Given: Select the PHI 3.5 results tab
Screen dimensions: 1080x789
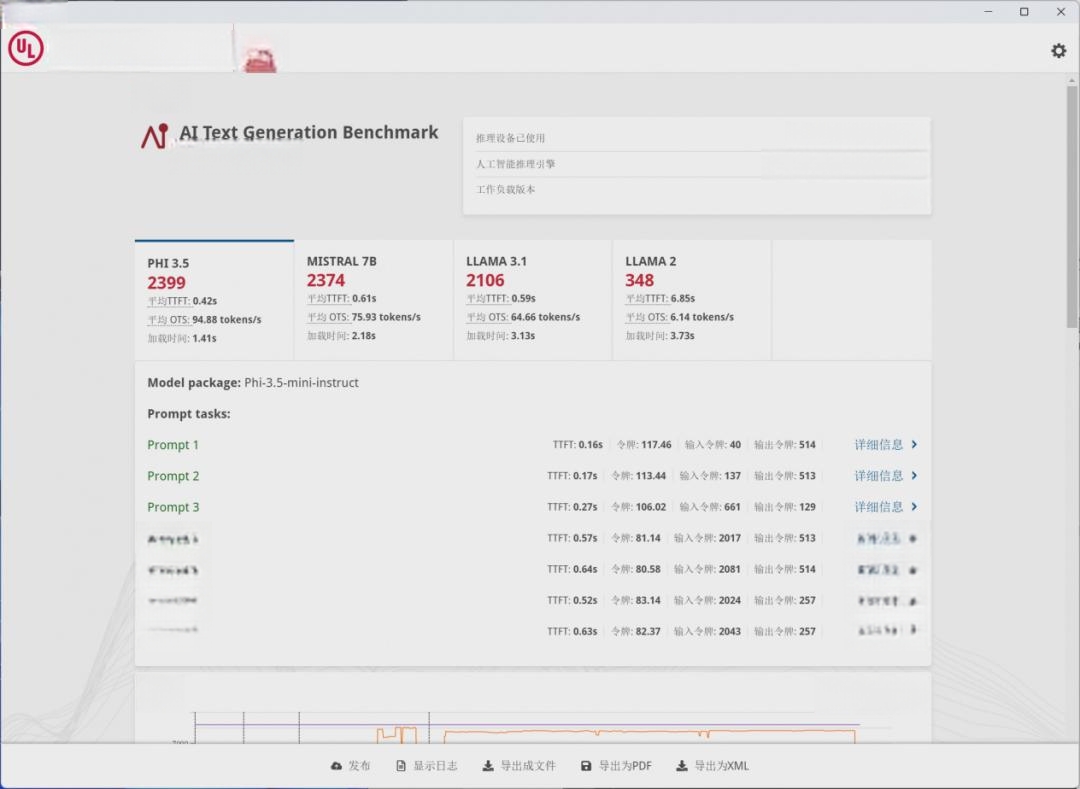Looking at the screenshot, I should [214, 299].
